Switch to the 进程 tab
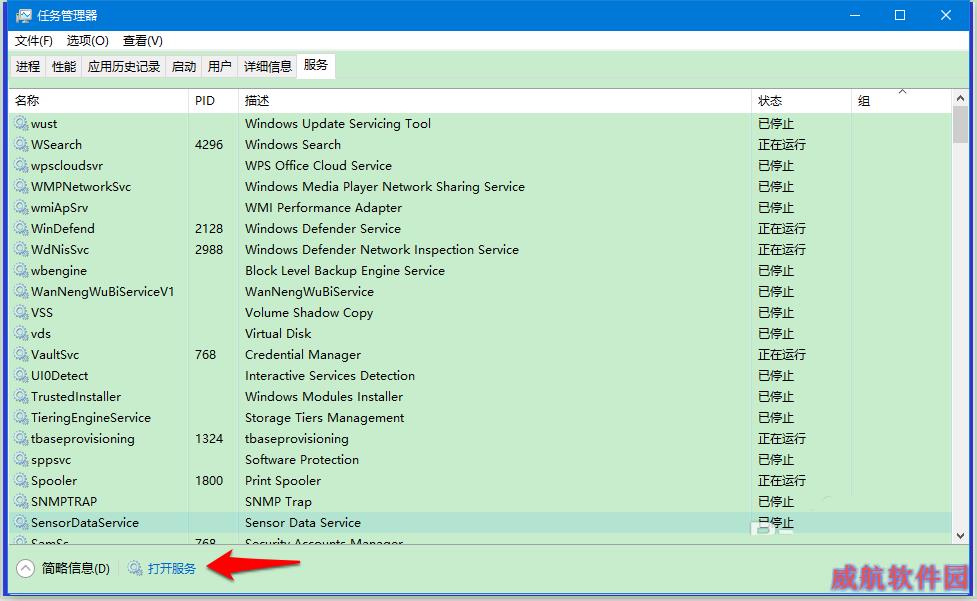Image resolution: width=977 pixels, height=601 pixels. pyautogui.click(x=28, y=66)
